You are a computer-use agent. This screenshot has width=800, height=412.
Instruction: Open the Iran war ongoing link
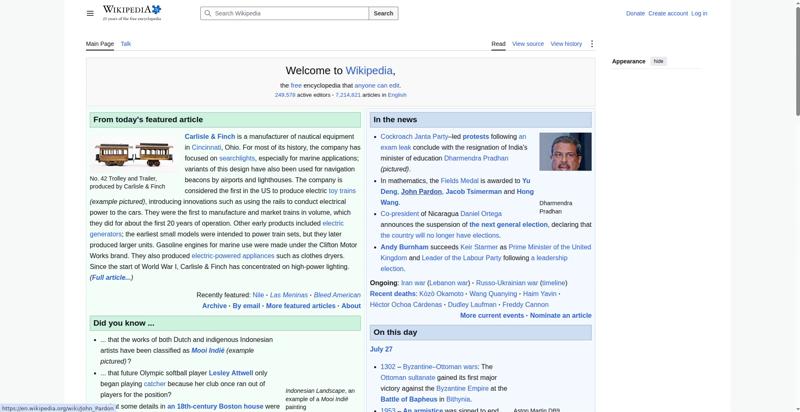click(413, 283)
